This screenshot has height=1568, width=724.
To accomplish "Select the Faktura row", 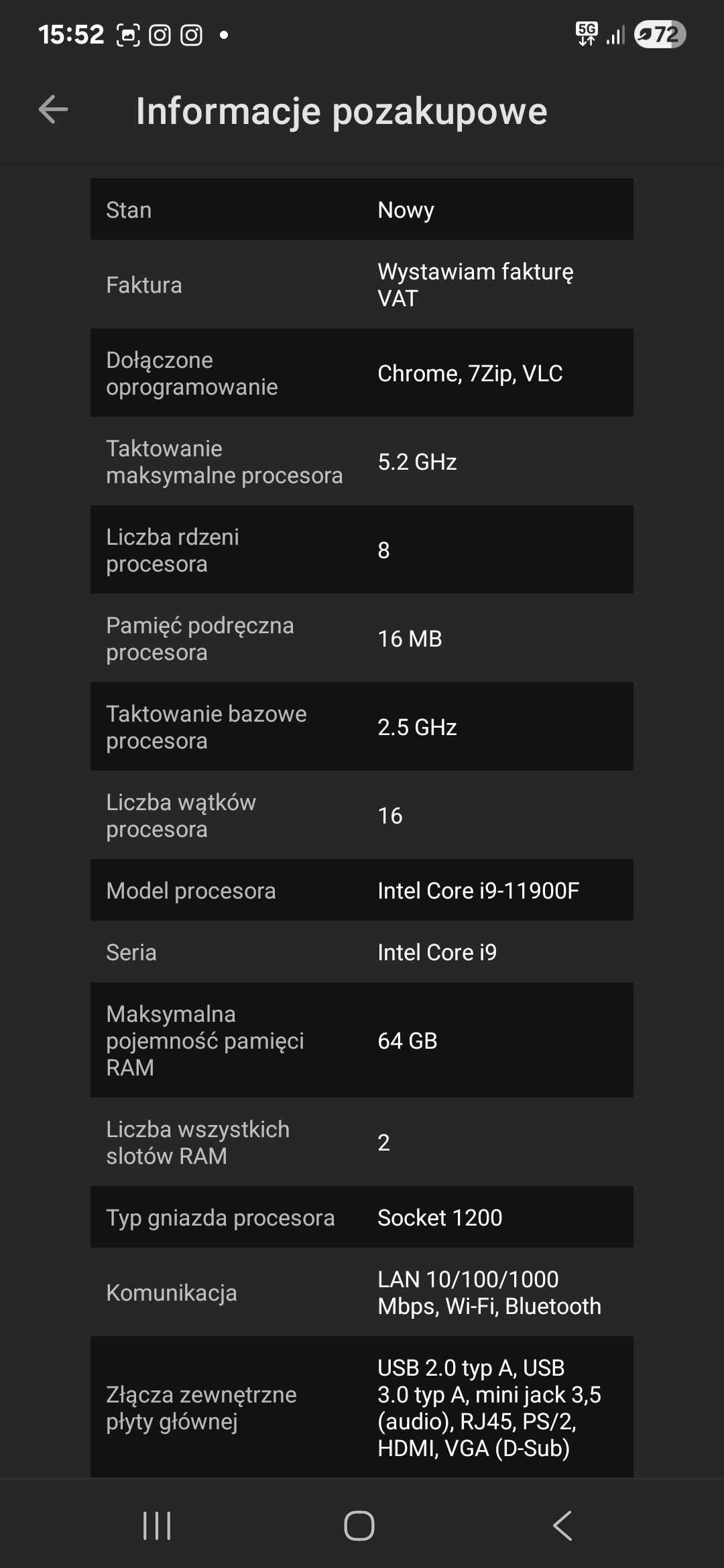I will [x=362, y=284].
